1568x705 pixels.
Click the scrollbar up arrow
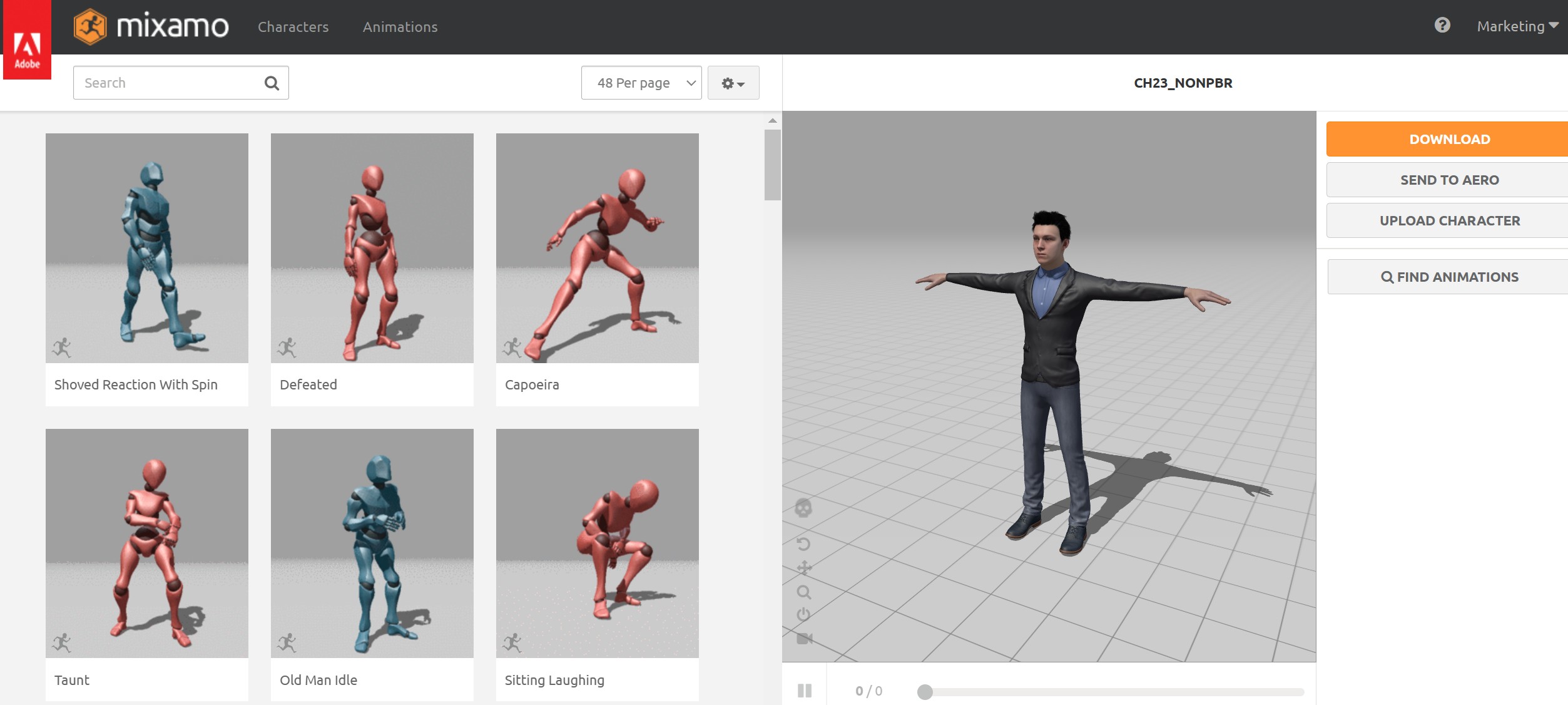coord(773,120)
